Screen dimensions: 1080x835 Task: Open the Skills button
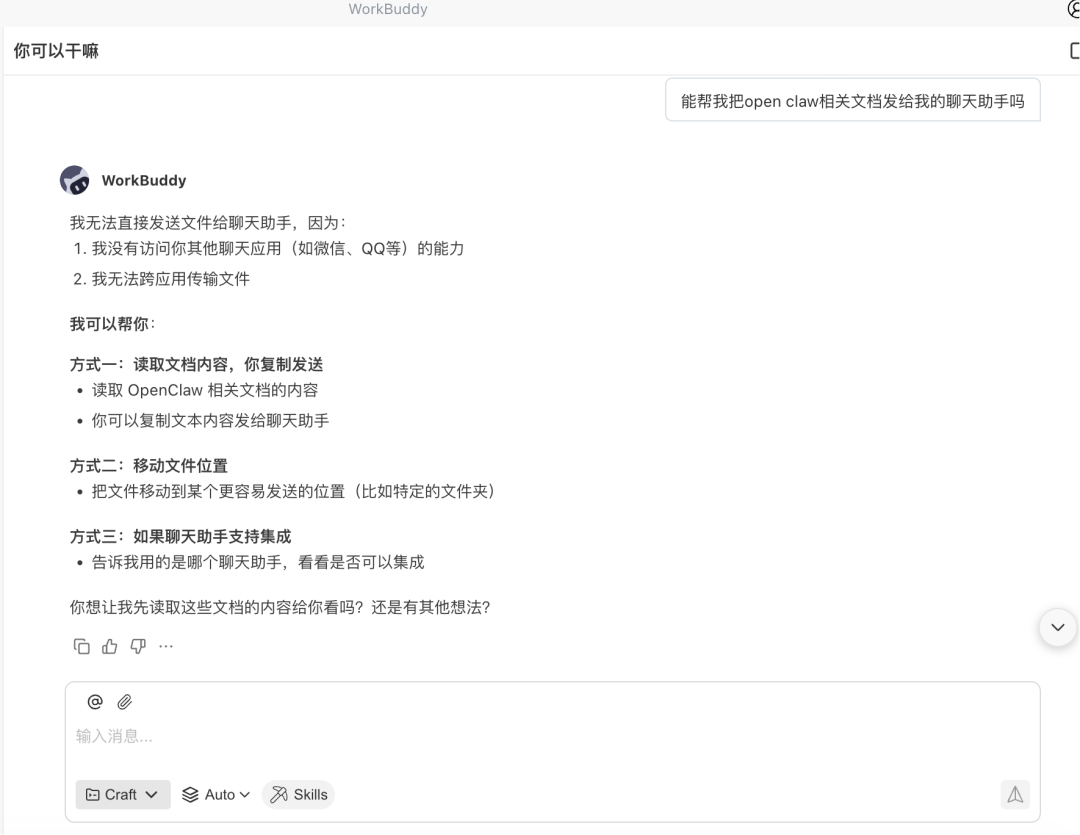(x=299, y=794)
